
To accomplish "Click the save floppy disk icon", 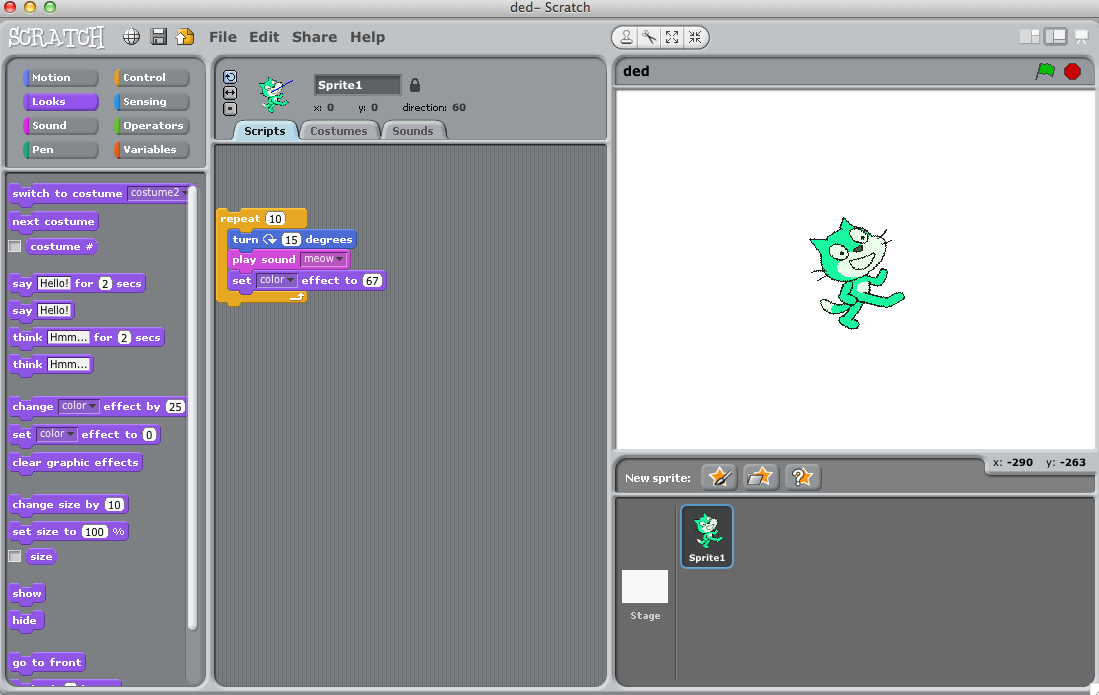I will (x=159, y=37).
